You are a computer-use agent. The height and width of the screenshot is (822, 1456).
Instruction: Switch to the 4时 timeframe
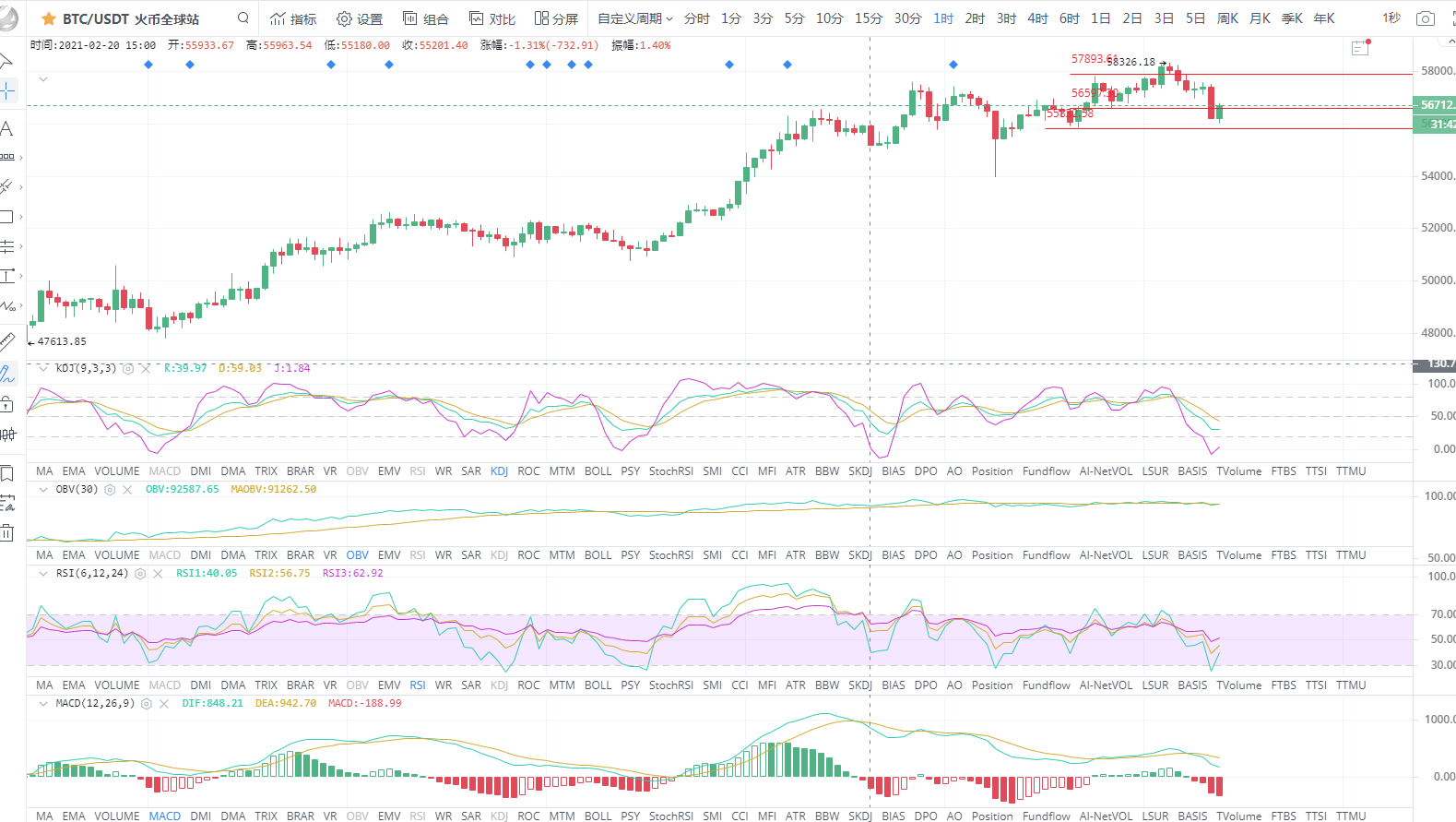tap(1037, 18)
